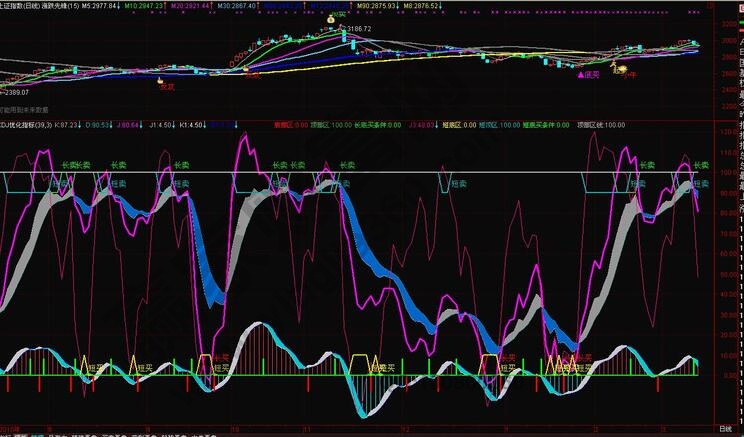Click the 3186.72 high price label
Image resolution: width=744 pixels, height=437 pixels.
358,29
